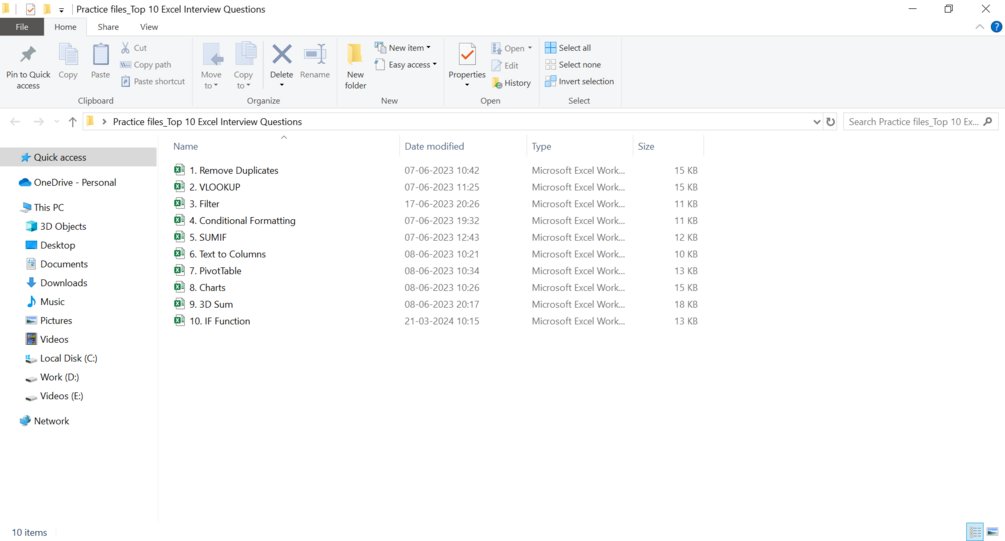
Task: Open the recent locations dropdown
Action: tap(56, 122)
